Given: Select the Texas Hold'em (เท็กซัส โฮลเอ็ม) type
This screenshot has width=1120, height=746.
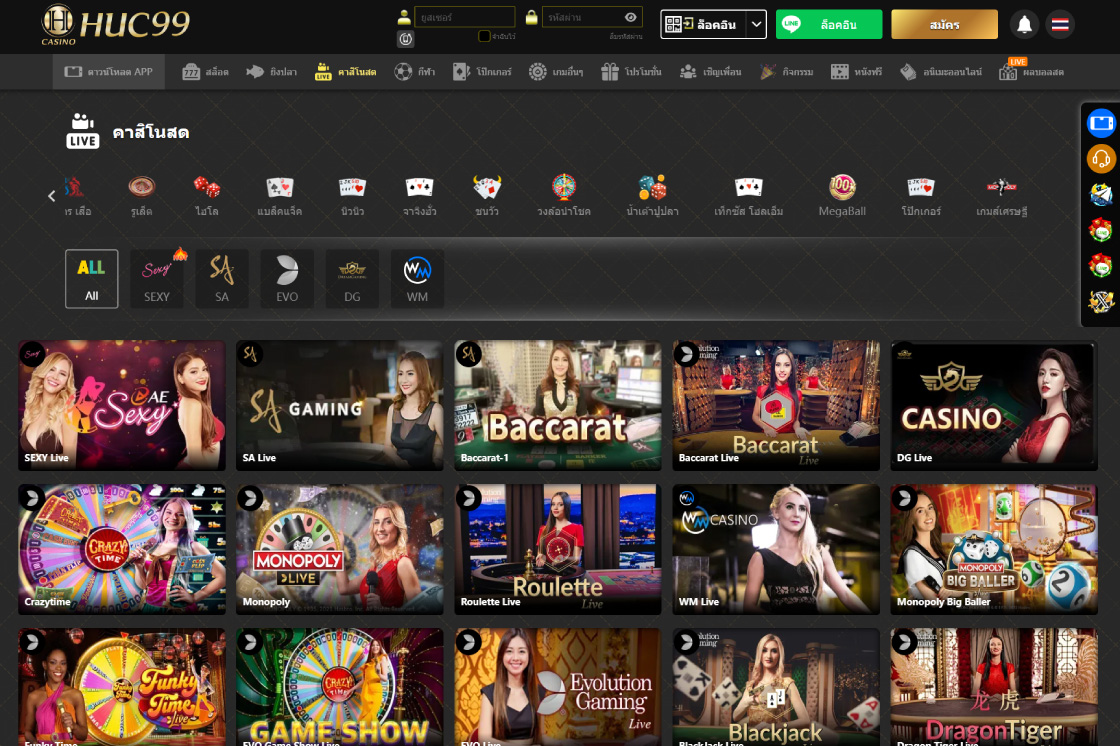Looking at the screenshot, I should click(x=749, y=196).
